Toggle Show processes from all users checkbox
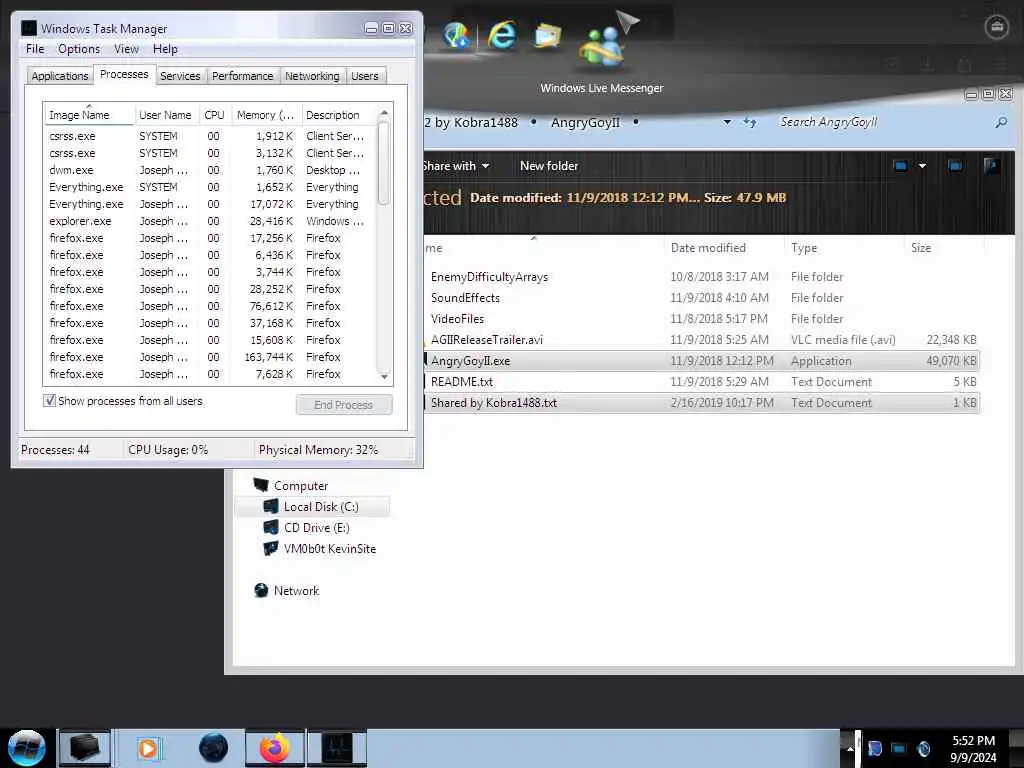Screen dimensions: 1024x768 (x=49, y=400)
